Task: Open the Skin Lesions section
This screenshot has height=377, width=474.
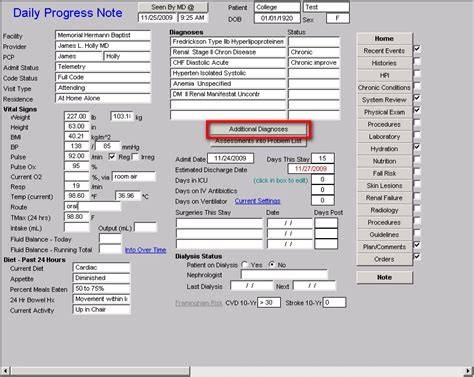Action: (x=384, y=186)
